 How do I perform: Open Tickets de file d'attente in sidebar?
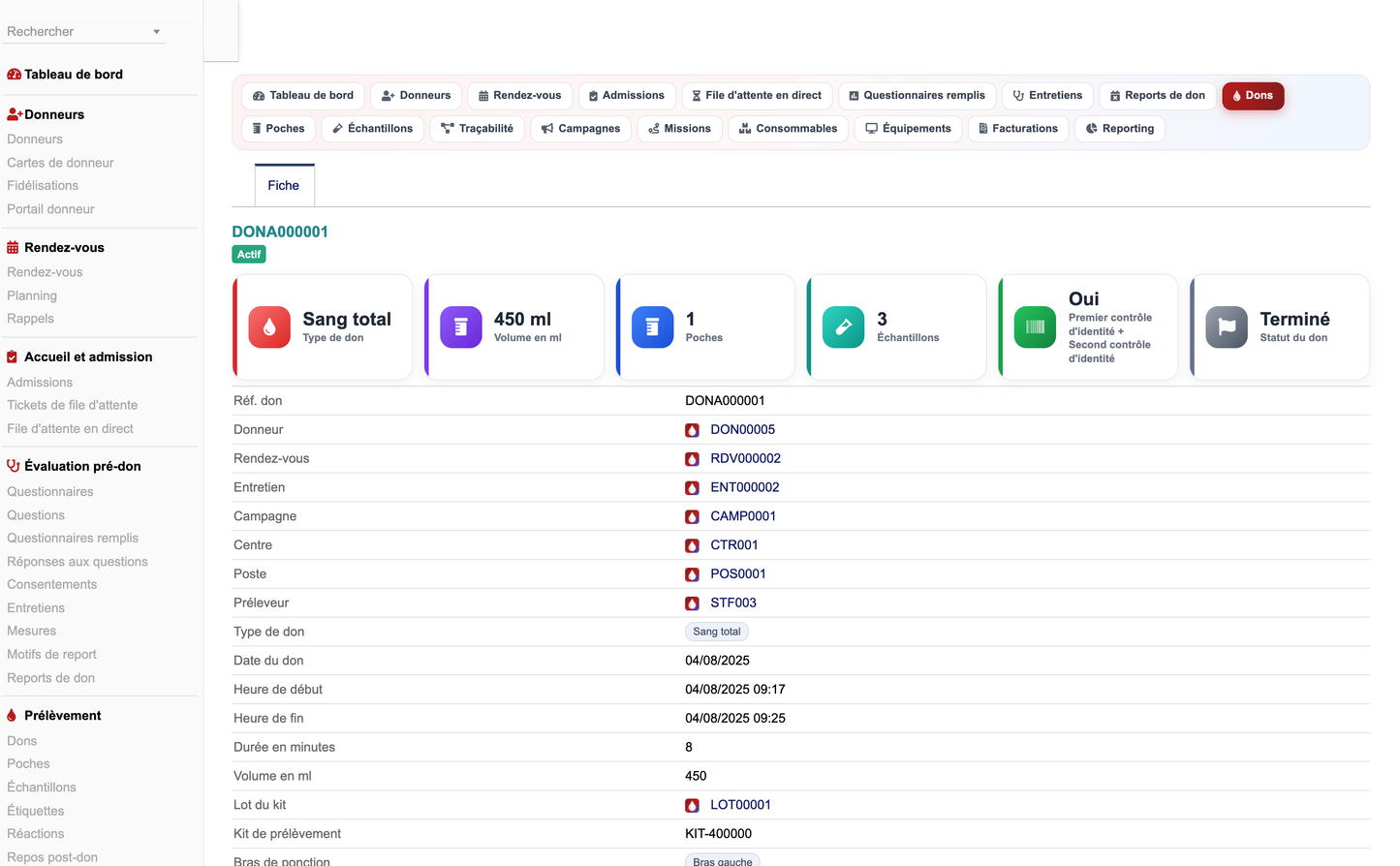(x=73, y=406)
